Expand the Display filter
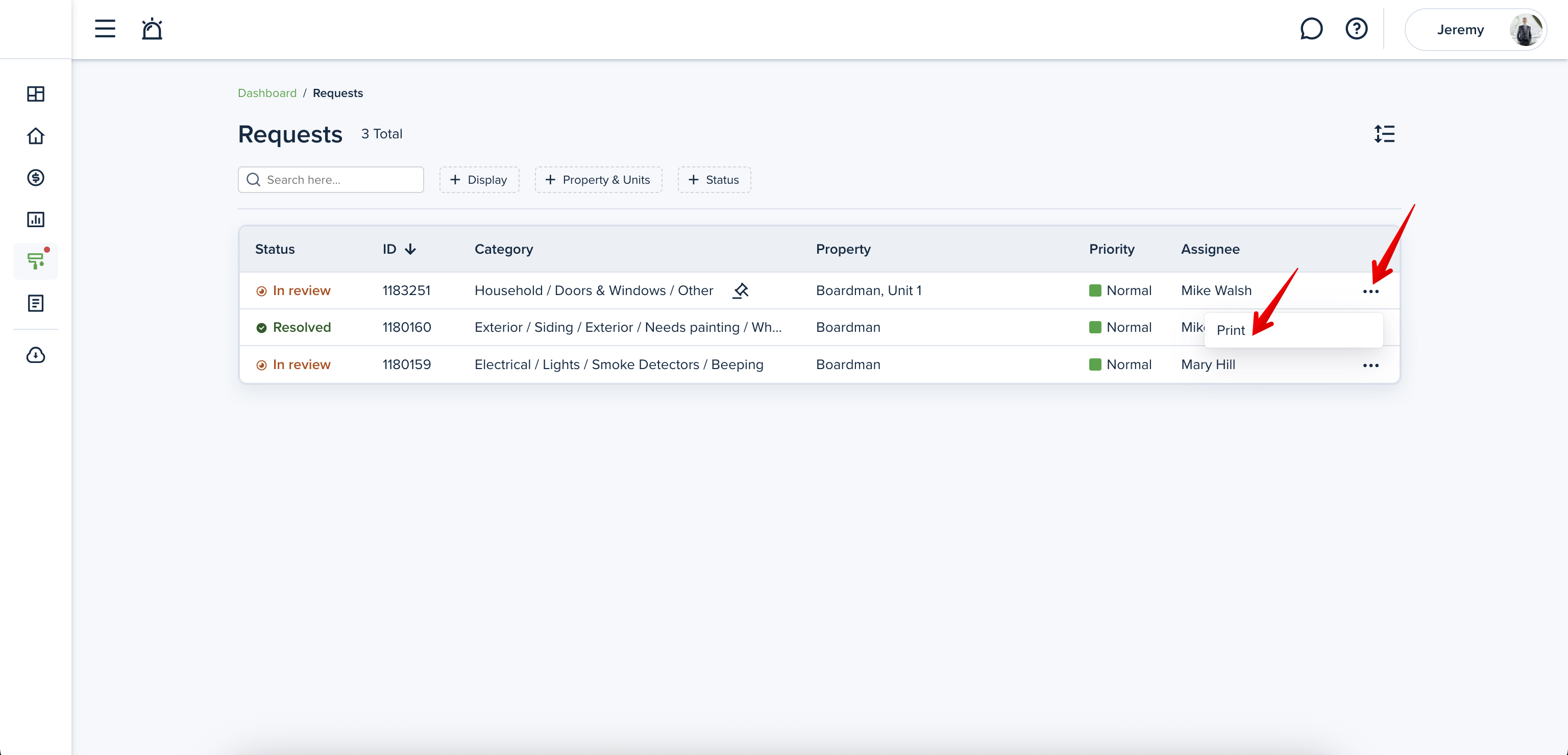The height and width of the screenshot is (755, 1568). (x=479, y=180)
